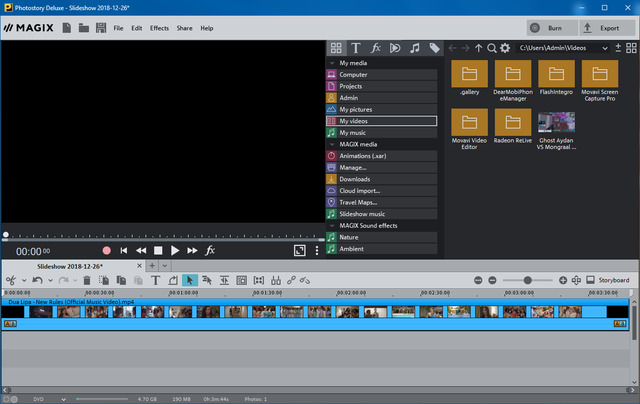The height and width of the screenshot is (404, 640).
Task: Go up one folder level arrow
Action: point(478,48)
